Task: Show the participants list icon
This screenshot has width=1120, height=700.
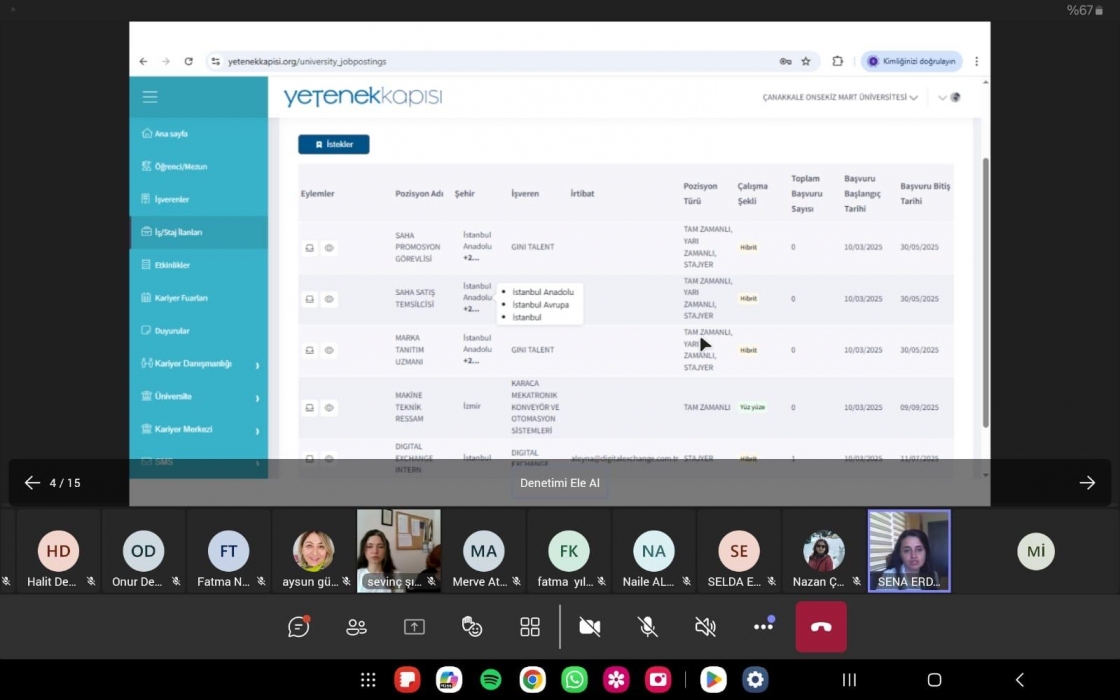Action: [356, 627]
